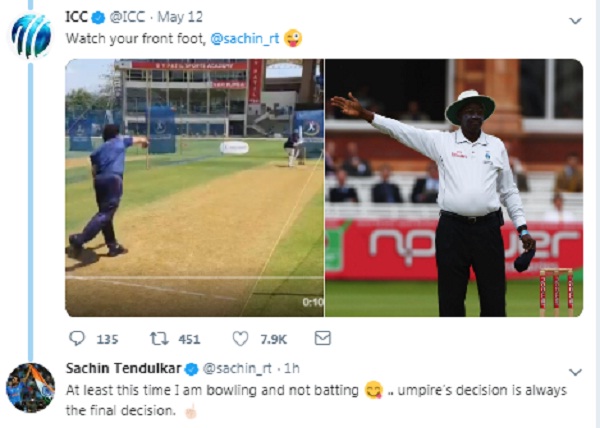Click the May 12 tweet timestamp
The width and height of the screenshot is (600, 428).
click(177, 18)
